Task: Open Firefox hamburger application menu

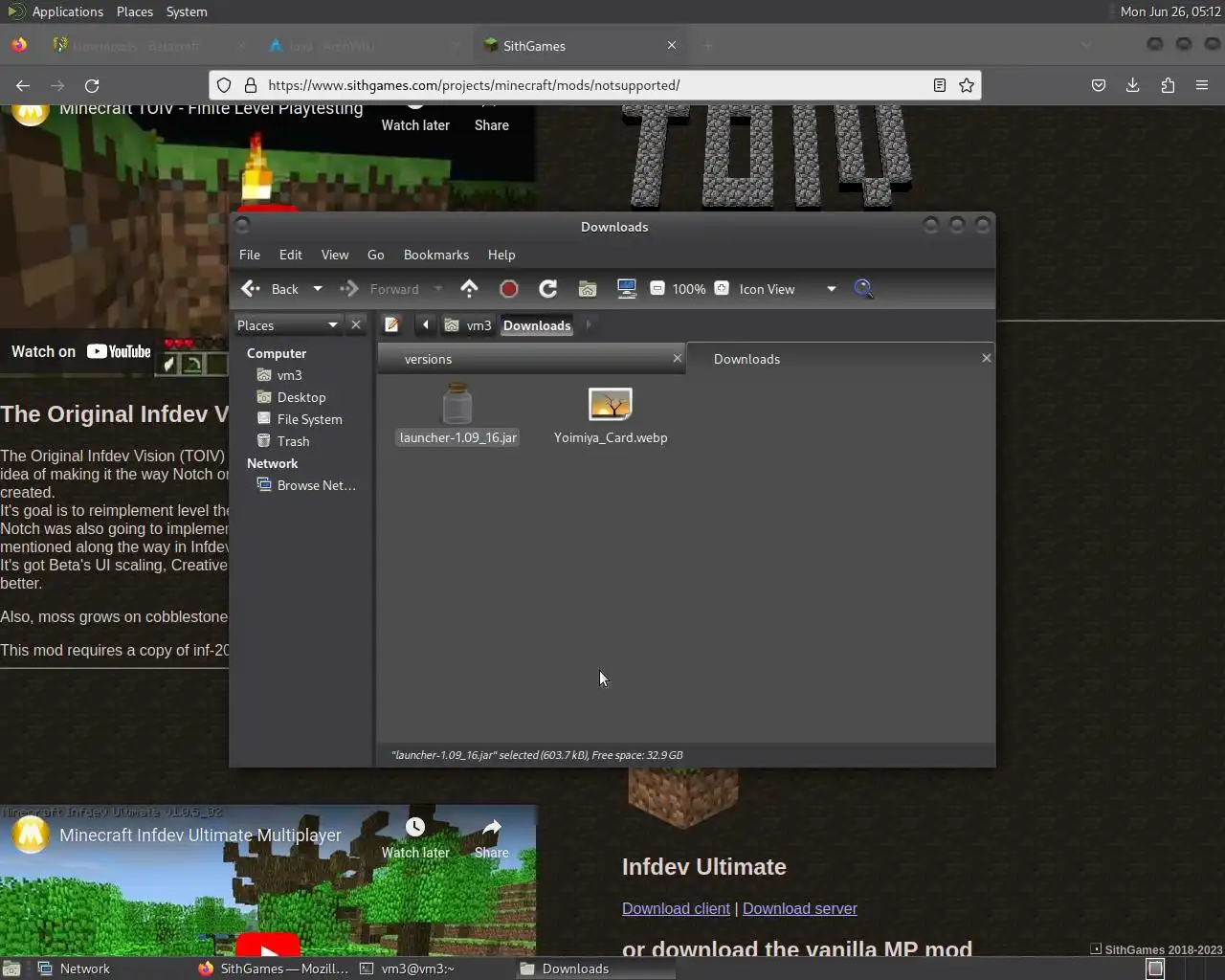Action: 1202,85
